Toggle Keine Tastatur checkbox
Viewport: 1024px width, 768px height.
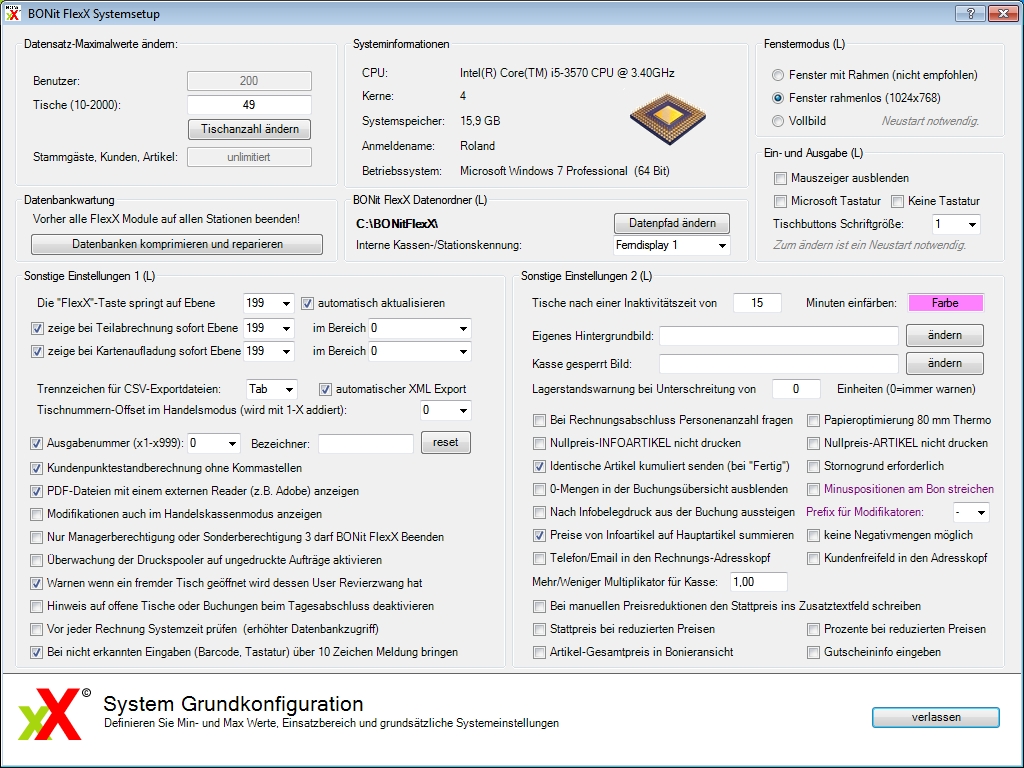[897, 201]
